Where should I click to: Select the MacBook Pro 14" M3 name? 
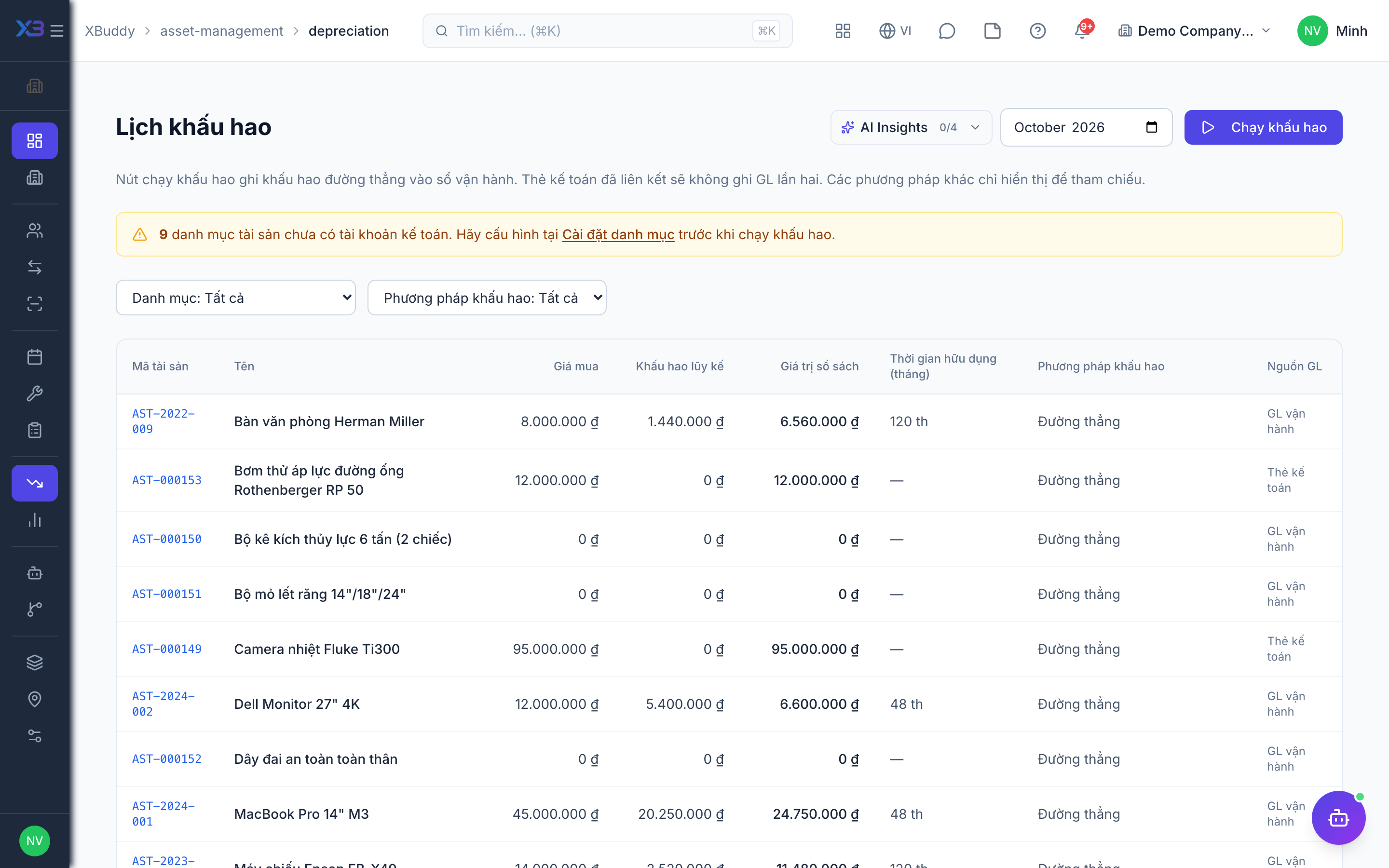pyautogui.click(x=301, y=814)
